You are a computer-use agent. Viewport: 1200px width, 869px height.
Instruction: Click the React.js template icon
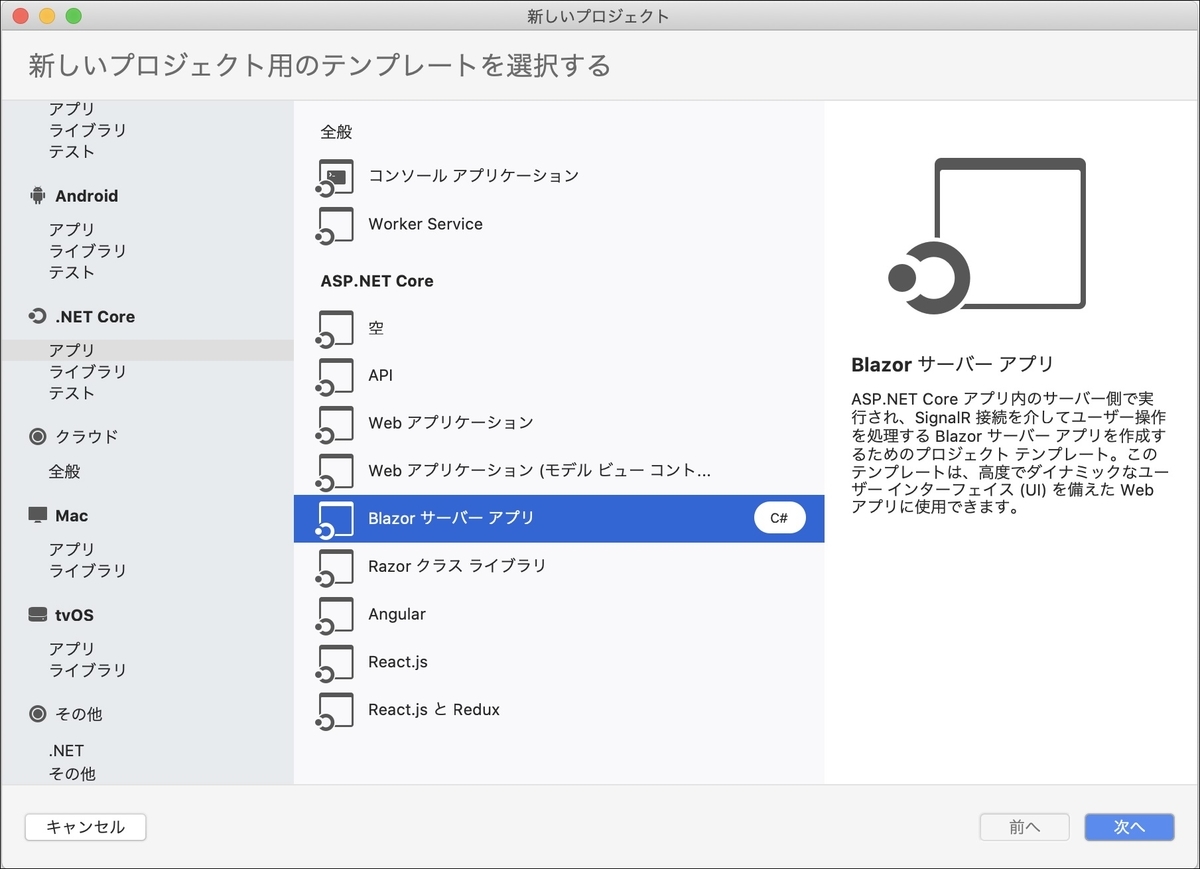point(335,663)
